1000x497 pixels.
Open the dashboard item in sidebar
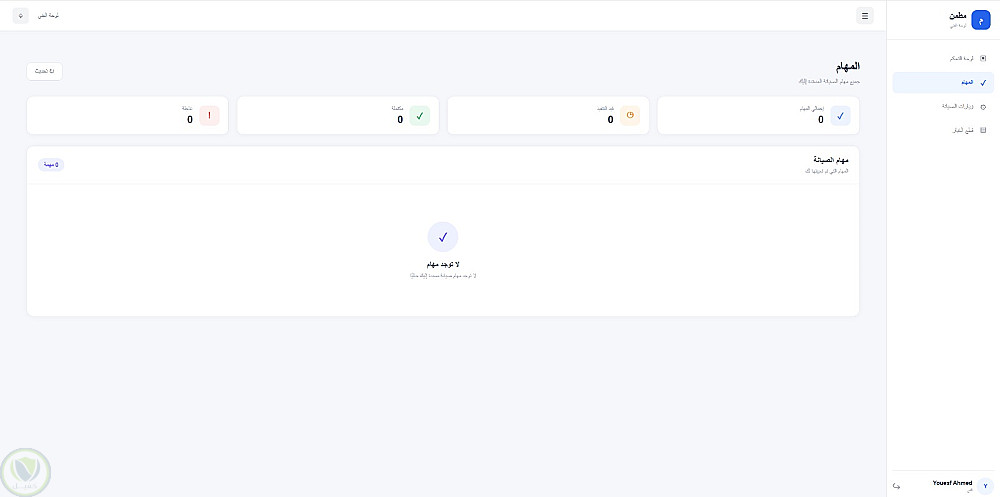[x=943, y=58]
